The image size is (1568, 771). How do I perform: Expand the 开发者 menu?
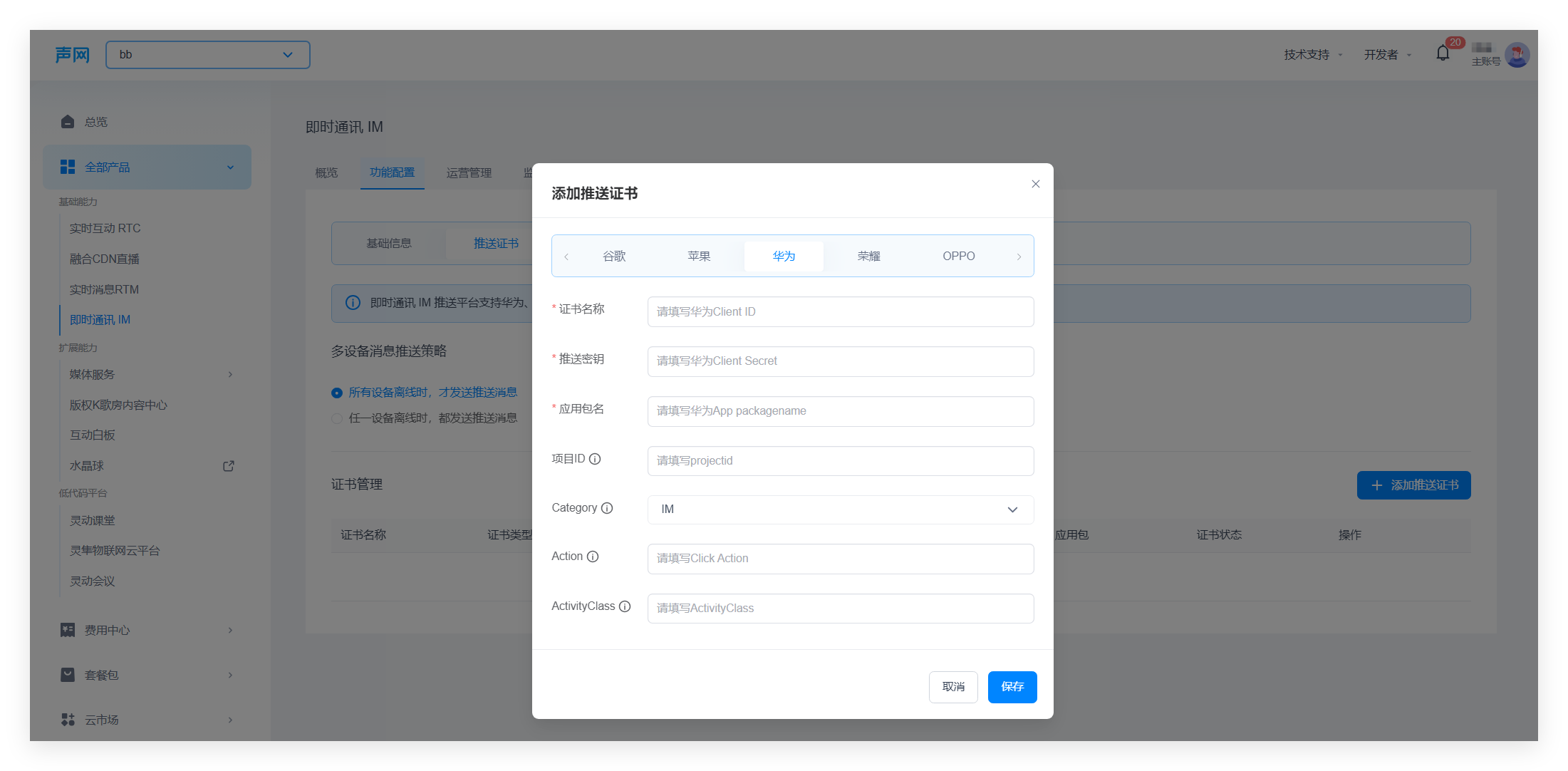click(1387, 55)
